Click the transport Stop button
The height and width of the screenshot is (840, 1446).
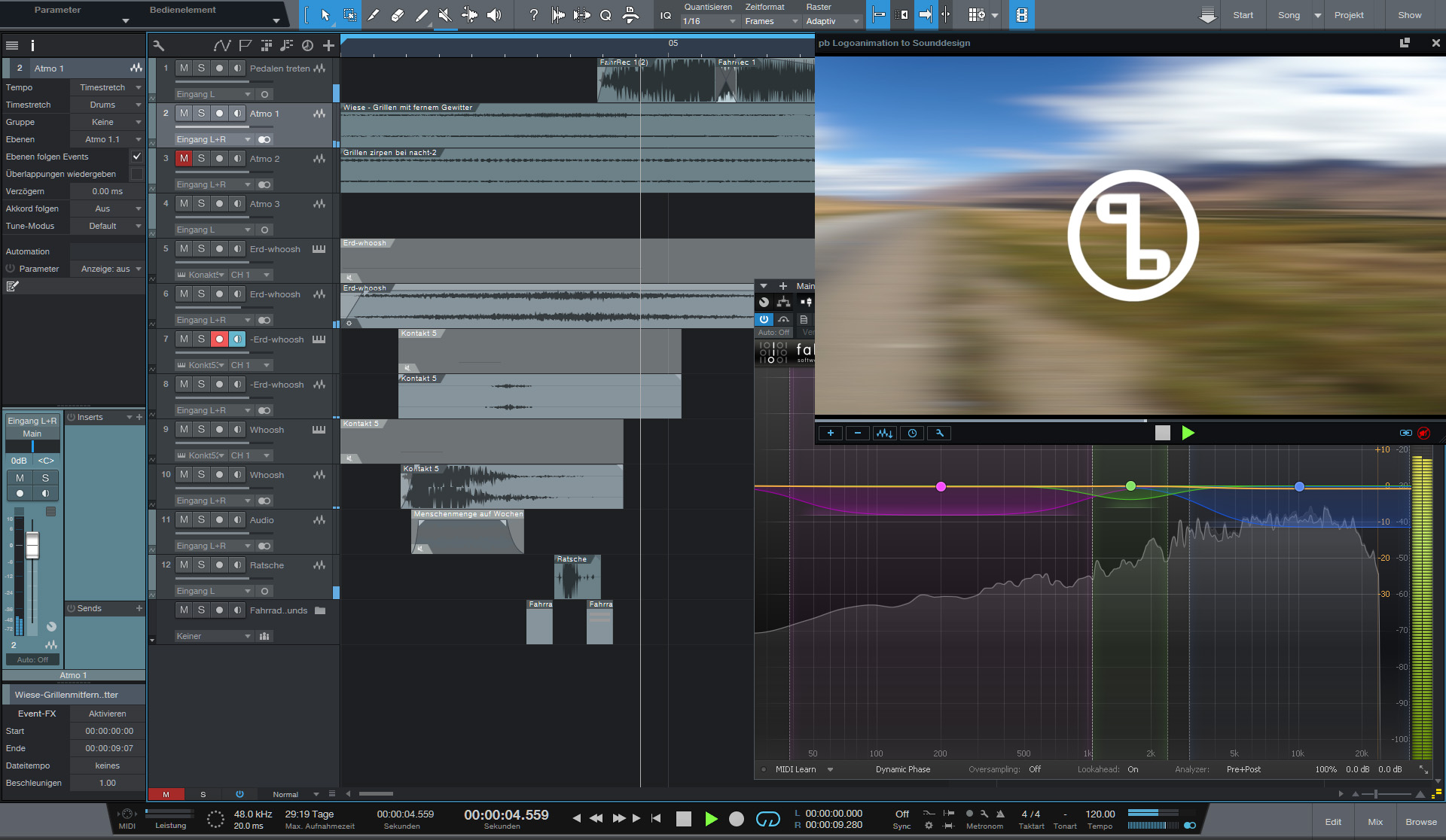[684, 819]
